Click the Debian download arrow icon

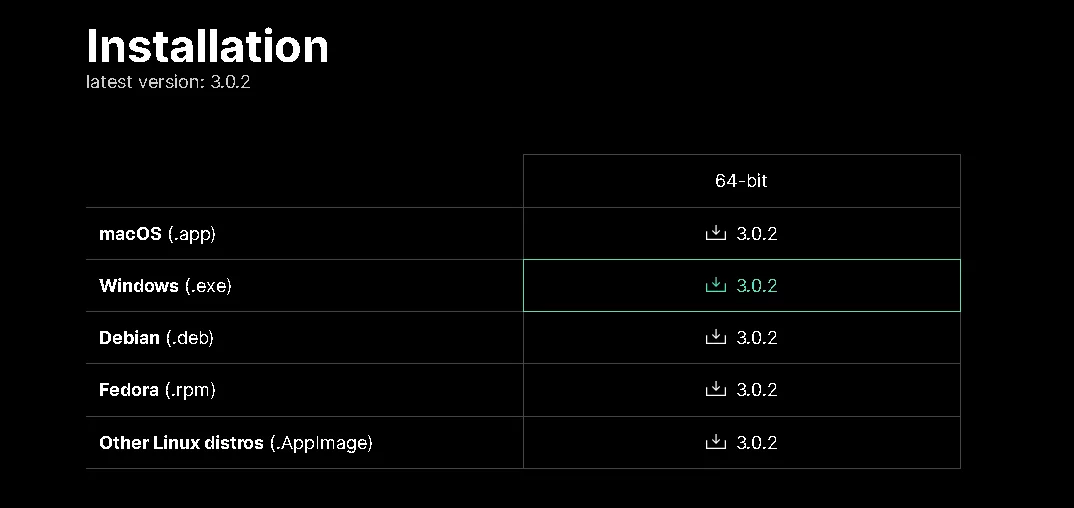click(x=715, y=337)
